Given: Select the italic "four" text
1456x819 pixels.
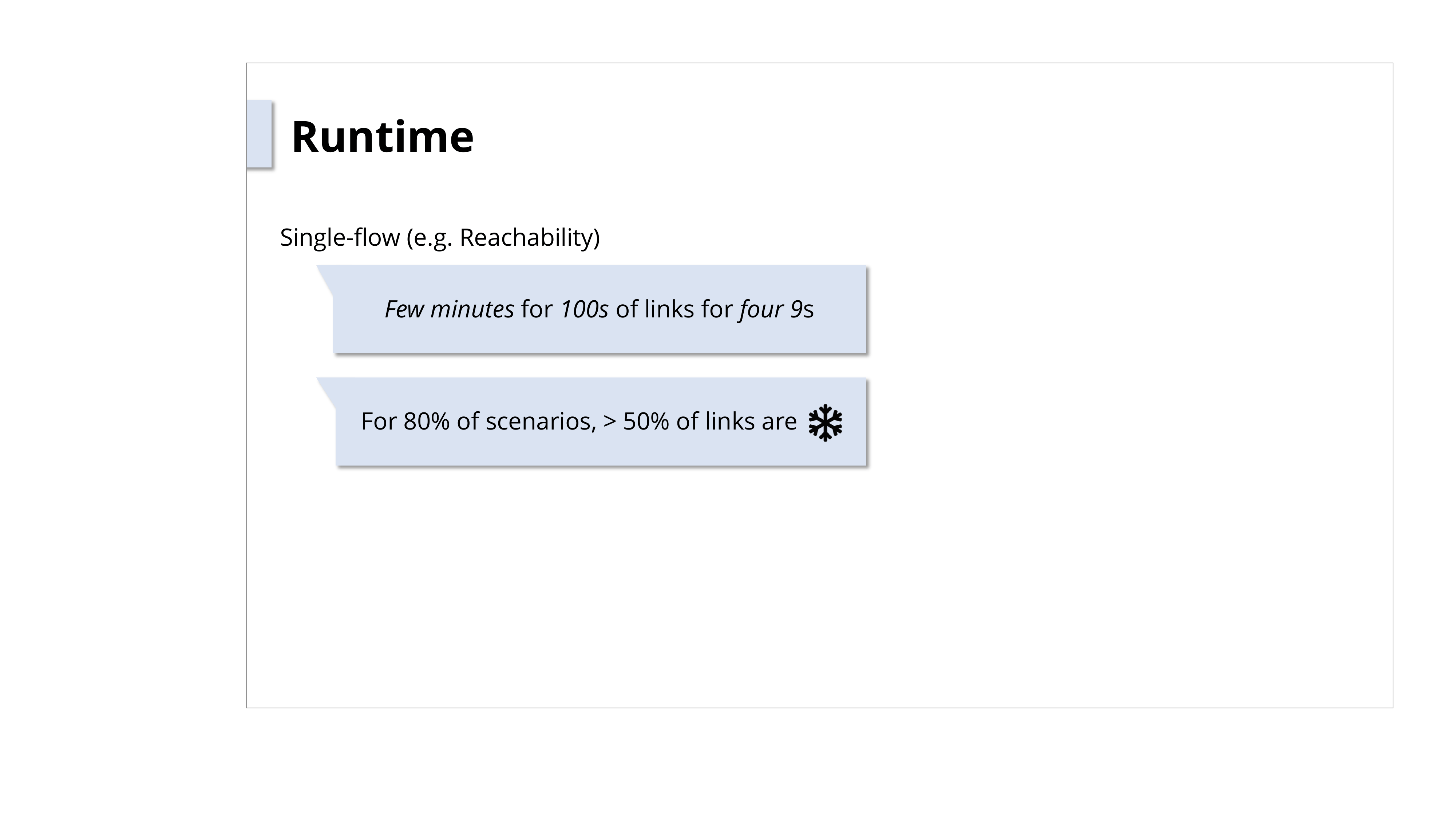Looking at the screenshot, I should tap(760, 310).
